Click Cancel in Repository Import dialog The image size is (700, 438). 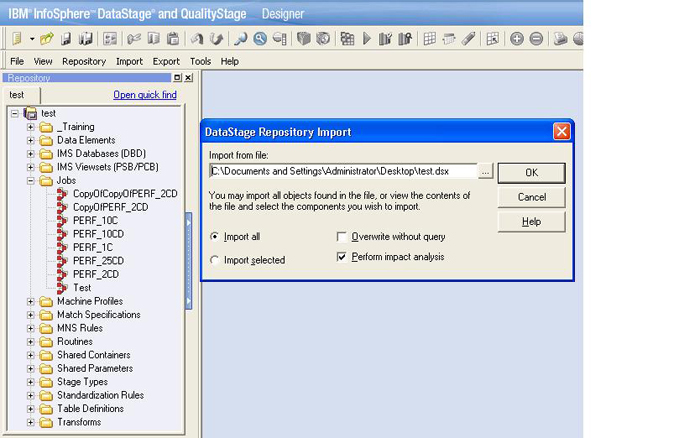(531, 197)
